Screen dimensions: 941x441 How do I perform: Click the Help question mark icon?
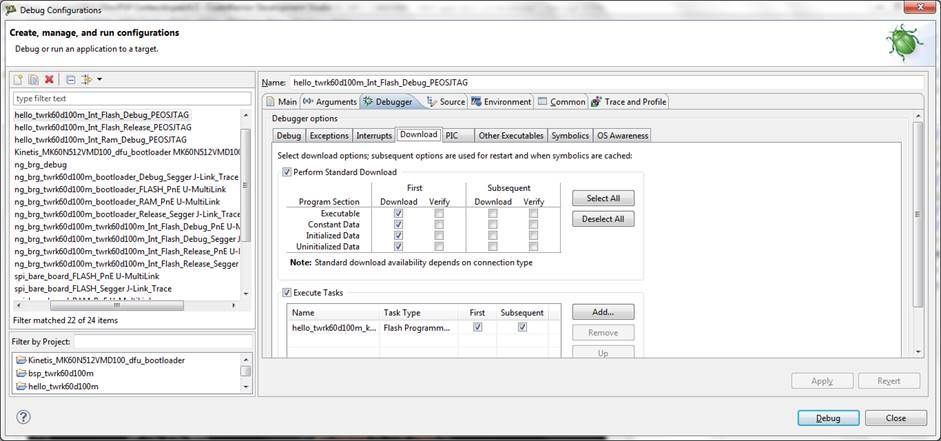[x=23, y=417]
